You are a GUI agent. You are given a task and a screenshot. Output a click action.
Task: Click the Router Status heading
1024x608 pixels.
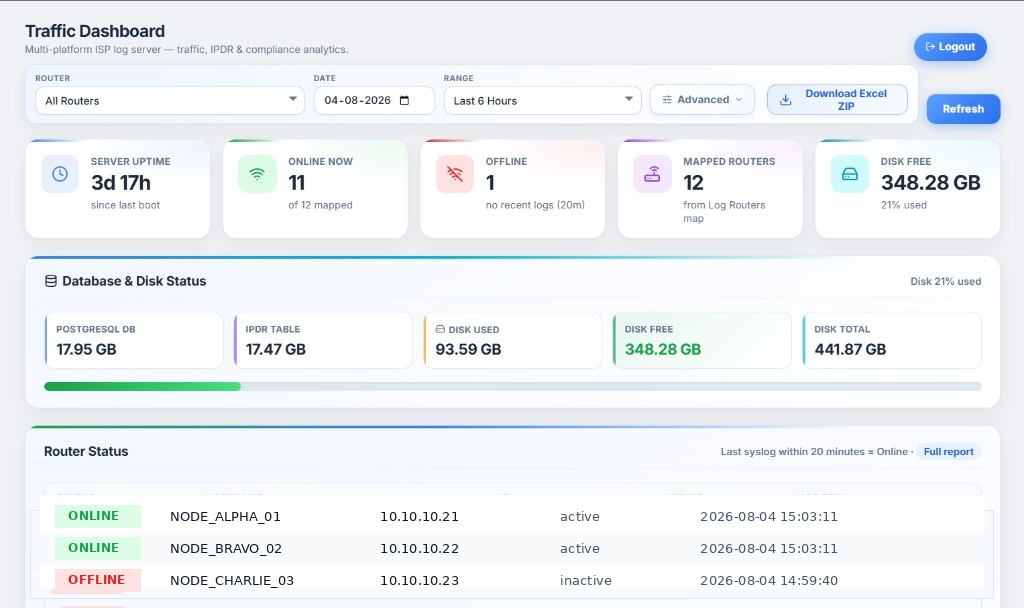[86, 451]
